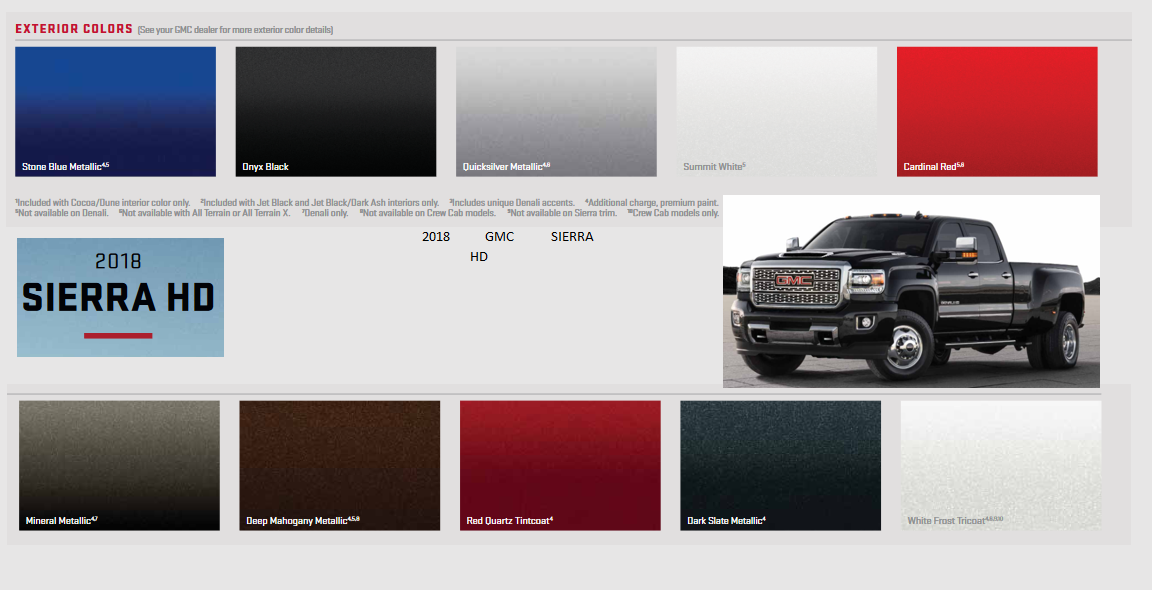Click the 'Included with Cocoa/Dune interior' footnote
1152x590 pixels.
[103, 203]
